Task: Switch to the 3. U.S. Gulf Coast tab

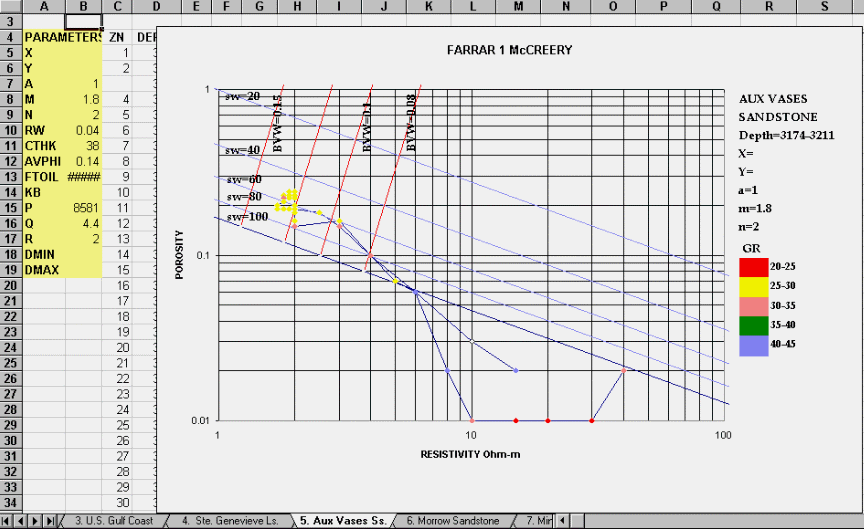Action: (x=114, y=521)
